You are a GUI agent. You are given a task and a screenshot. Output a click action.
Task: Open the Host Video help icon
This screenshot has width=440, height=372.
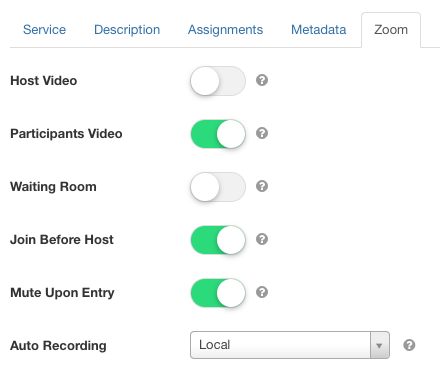[x=262, y=80]
